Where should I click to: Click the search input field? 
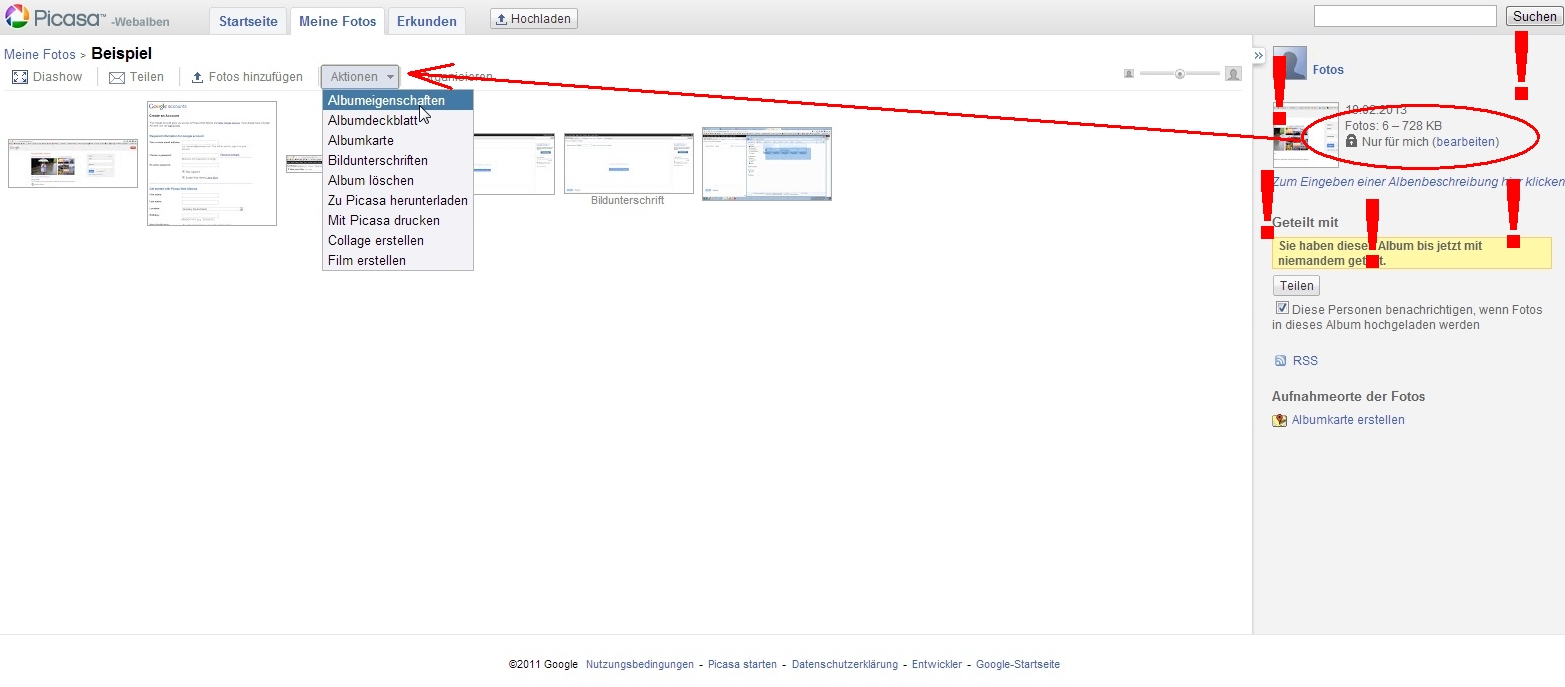coord(1404,16)
